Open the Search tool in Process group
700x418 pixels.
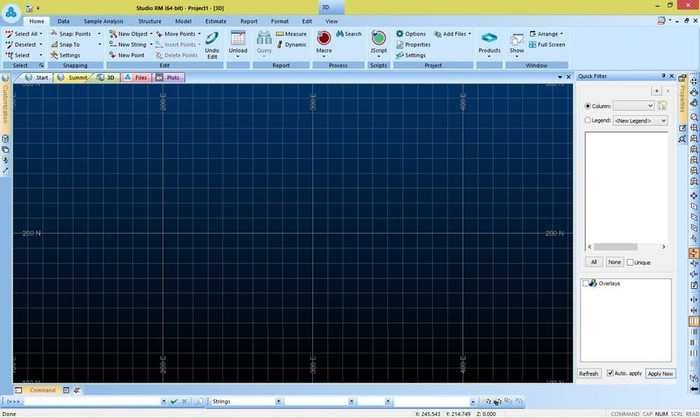pyautogui.click(x=349, y=34)
